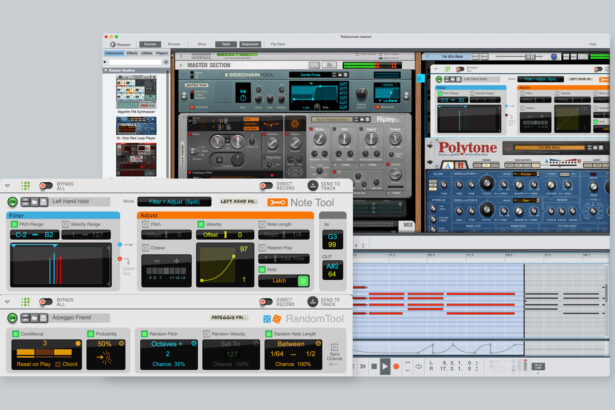Click Send To Track icon above Random Tool
The image size is (615, 410).
point(313,301)
